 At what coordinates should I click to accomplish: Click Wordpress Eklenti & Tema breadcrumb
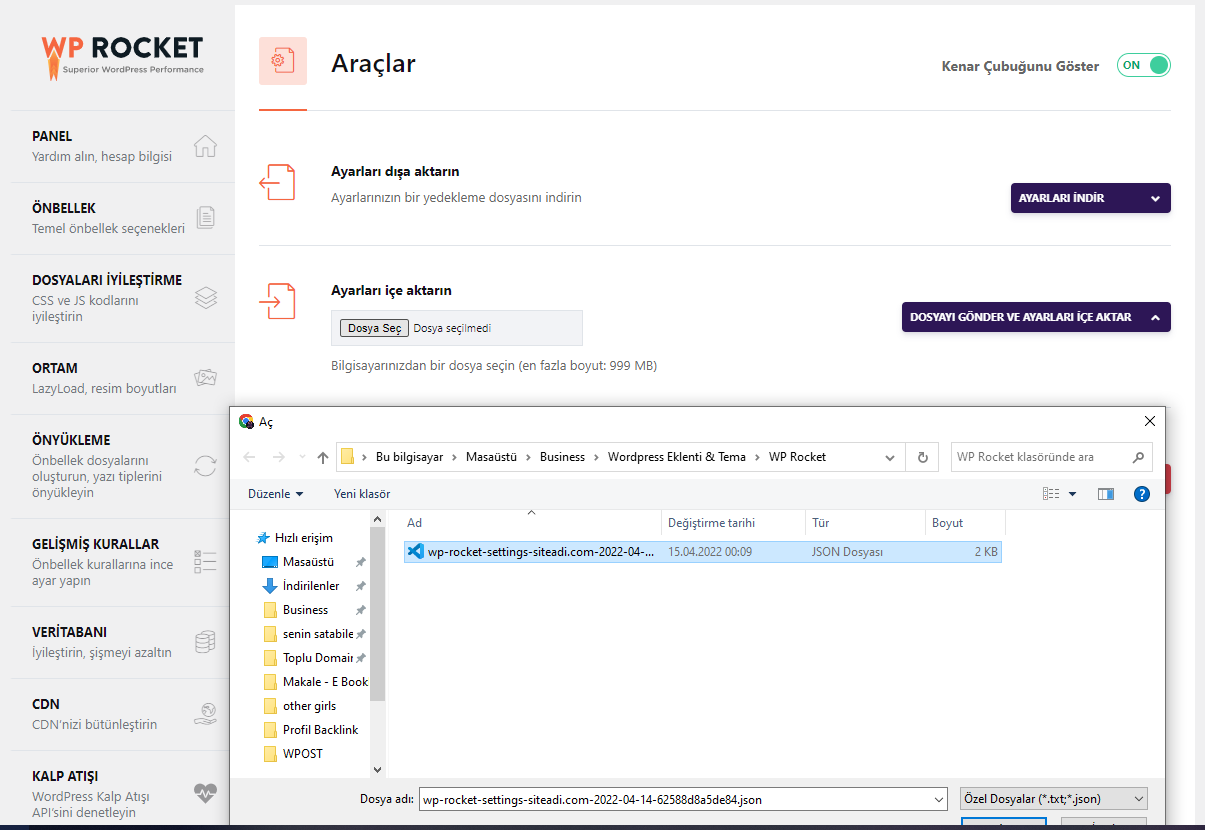677,457
